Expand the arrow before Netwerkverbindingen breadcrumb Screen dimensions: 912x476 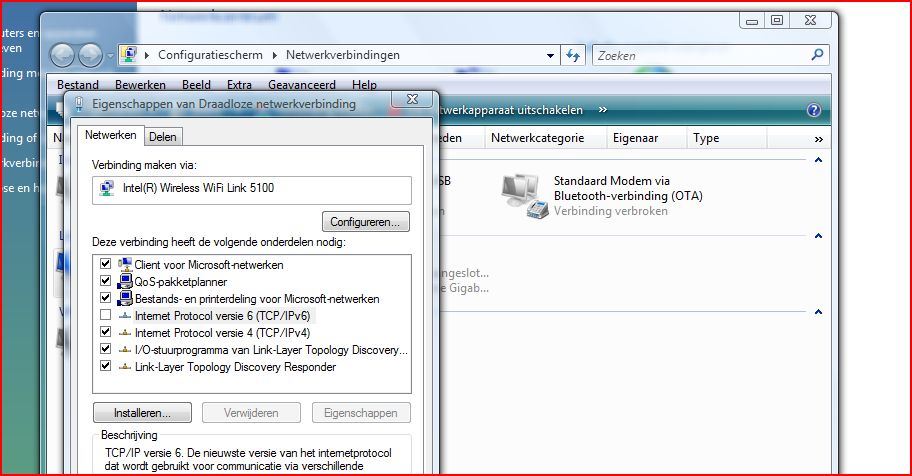point(275,55)
